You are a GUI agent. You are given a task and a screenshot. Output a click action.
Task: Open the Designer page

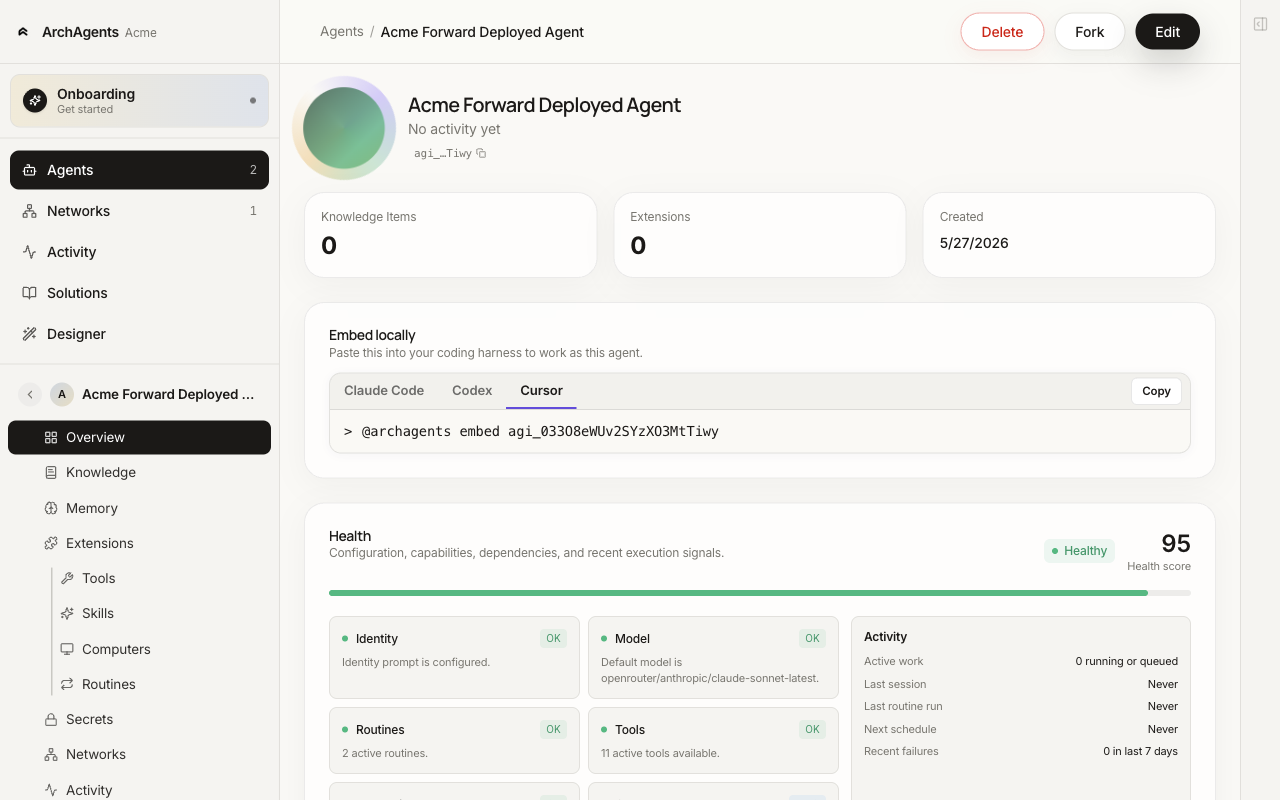pos(139,334)
